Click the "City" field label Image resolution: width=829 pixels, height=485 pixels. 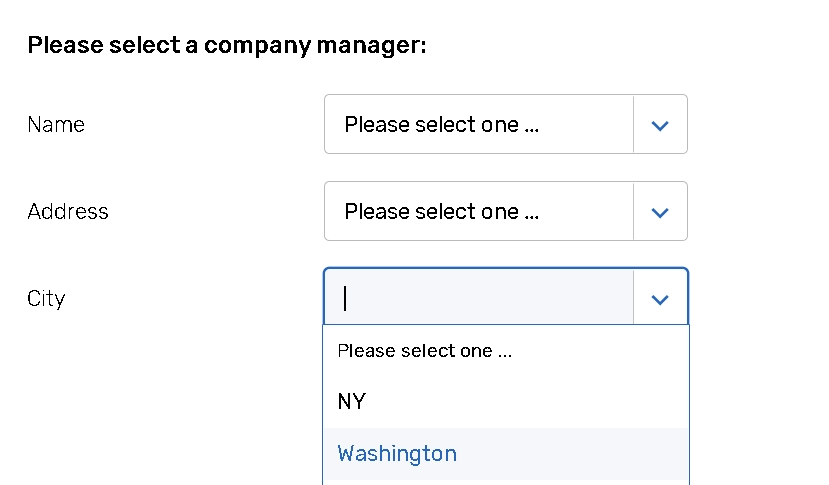tap(46, 299)
